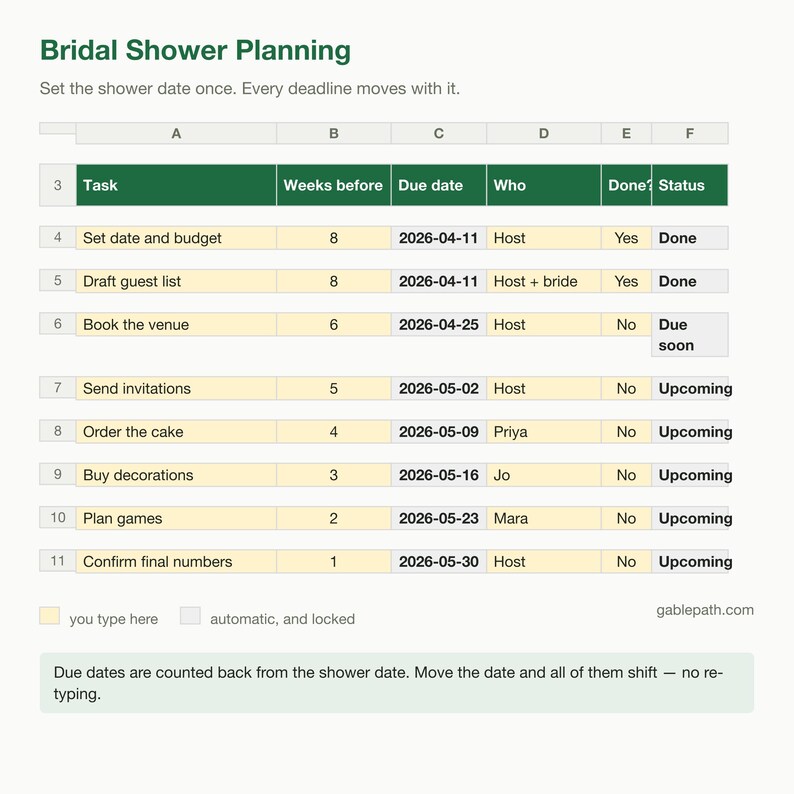
Task: Click the 'Book the venue' cell
Action: point(176,325)
